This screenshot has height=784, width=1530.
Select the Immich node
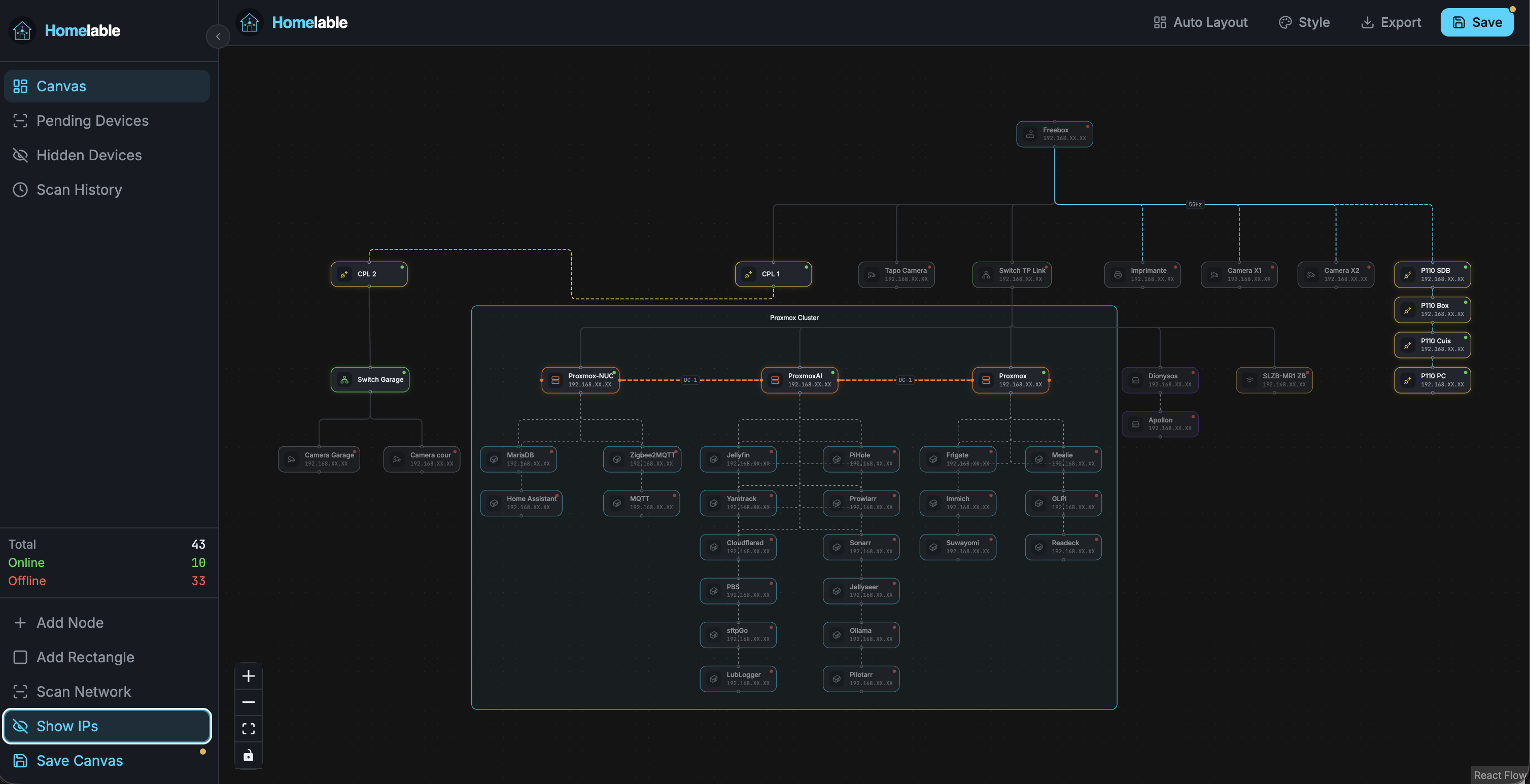(958, 503)
